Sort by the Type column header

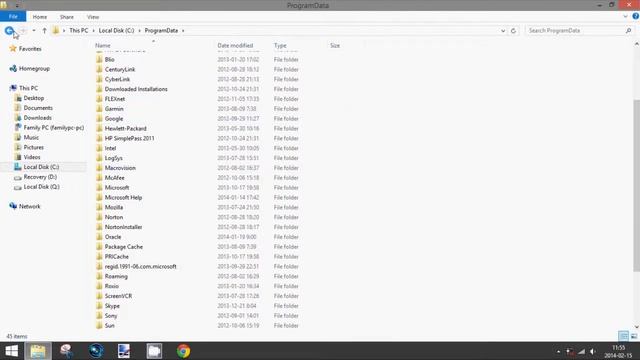coord(280,46)
